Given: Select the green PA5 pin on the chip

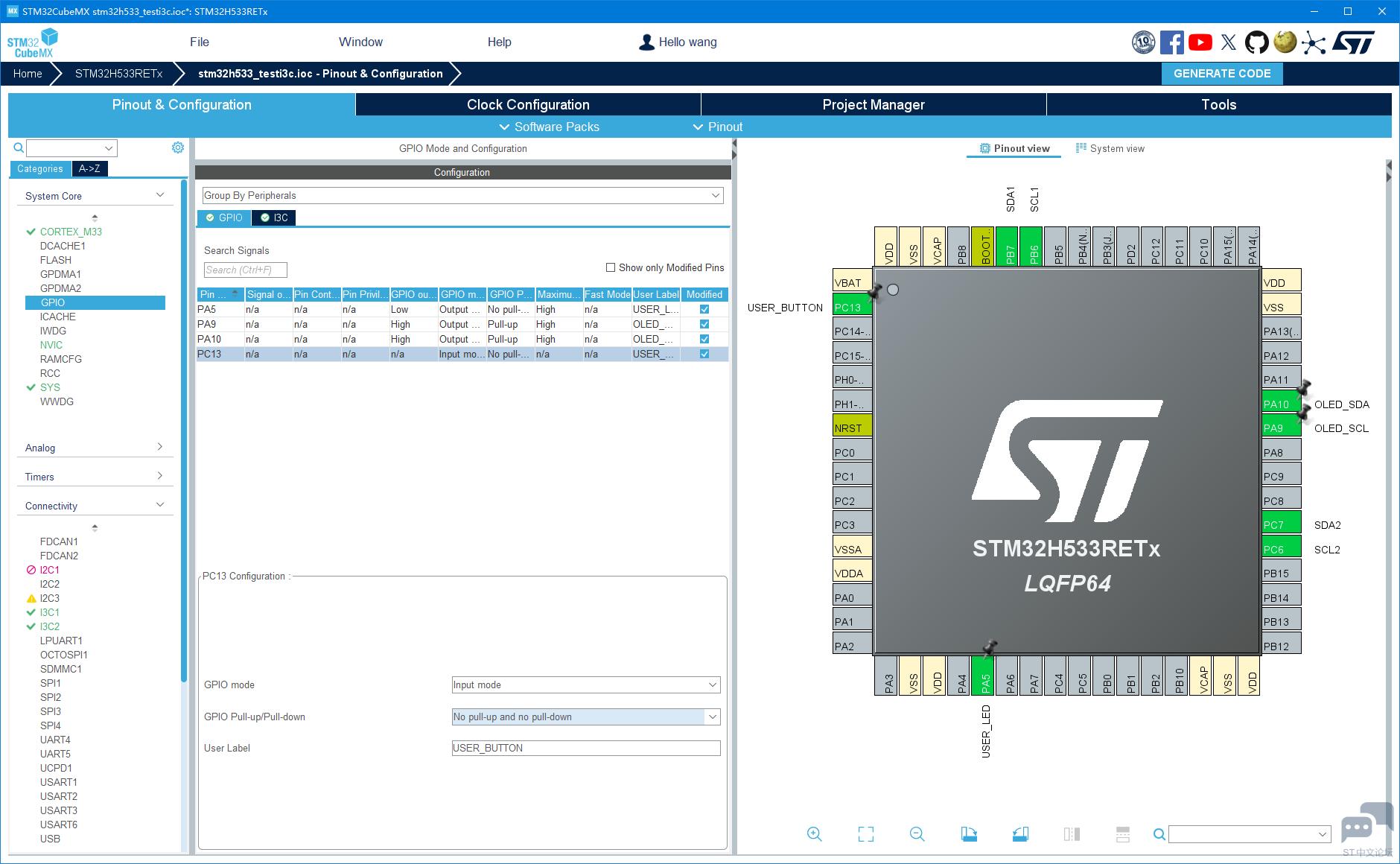Looking at the screenshot, I should tap(984, 676).
